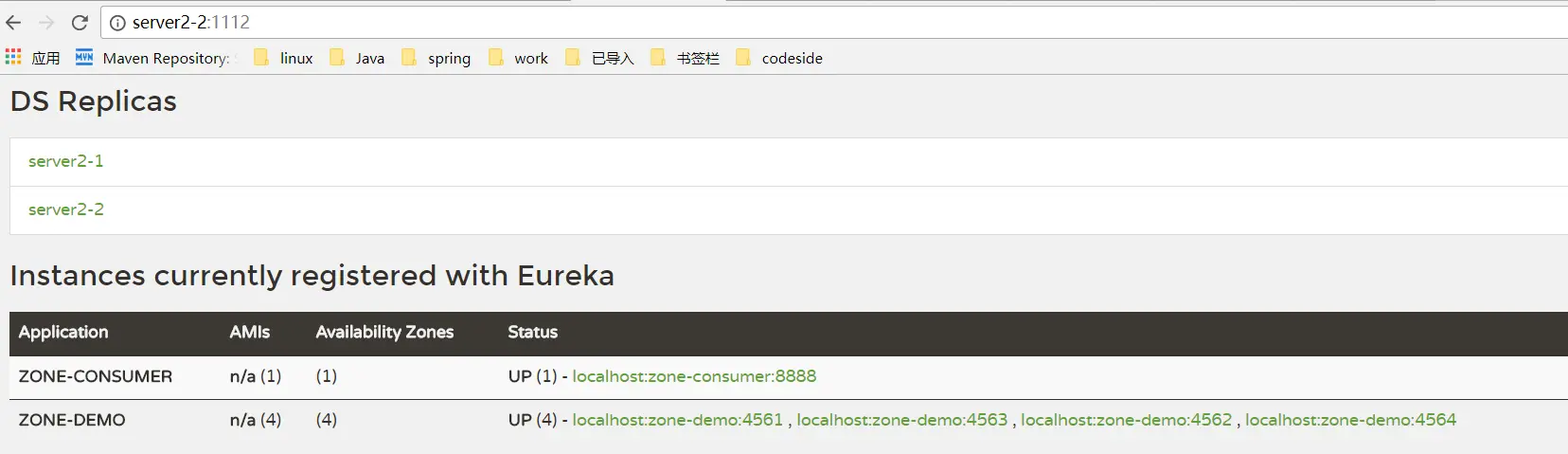The height and width of the screenshot is (454, 1568).
Task: Click the Availability Zones column header
Action: (x=384, y=333)
